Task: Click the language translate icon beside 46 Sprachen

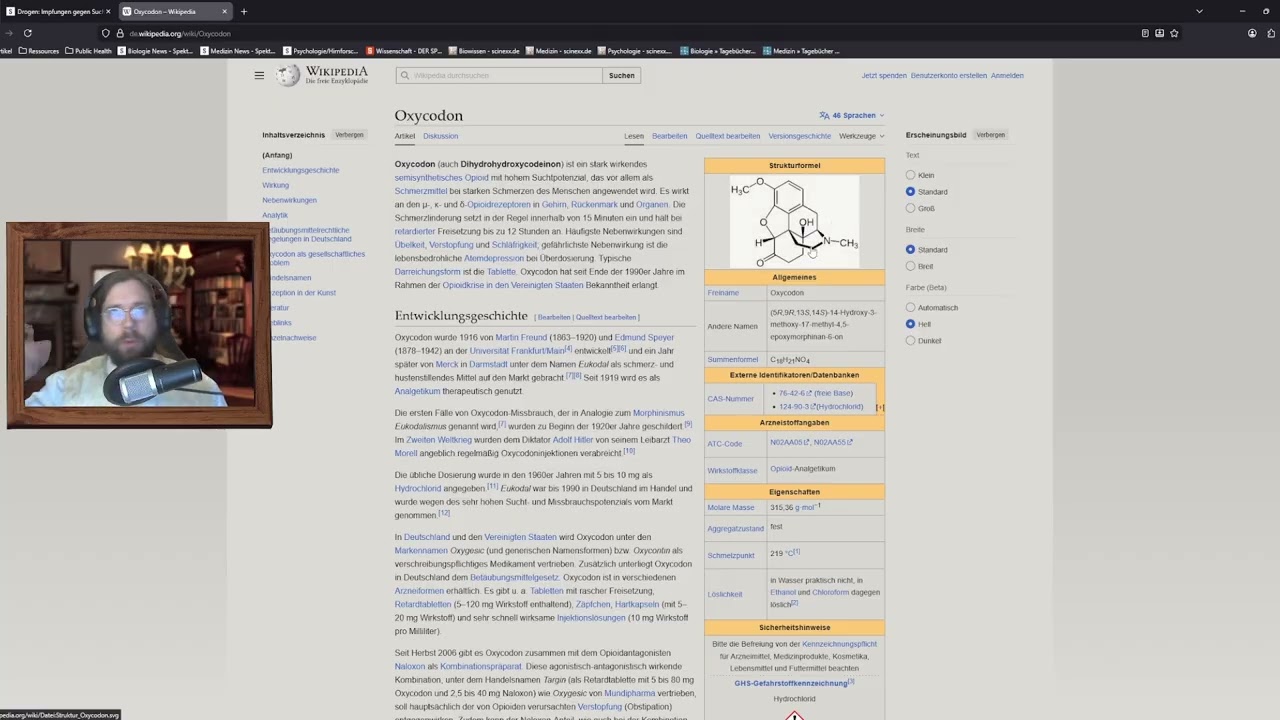Action: (x=824, y=115)
